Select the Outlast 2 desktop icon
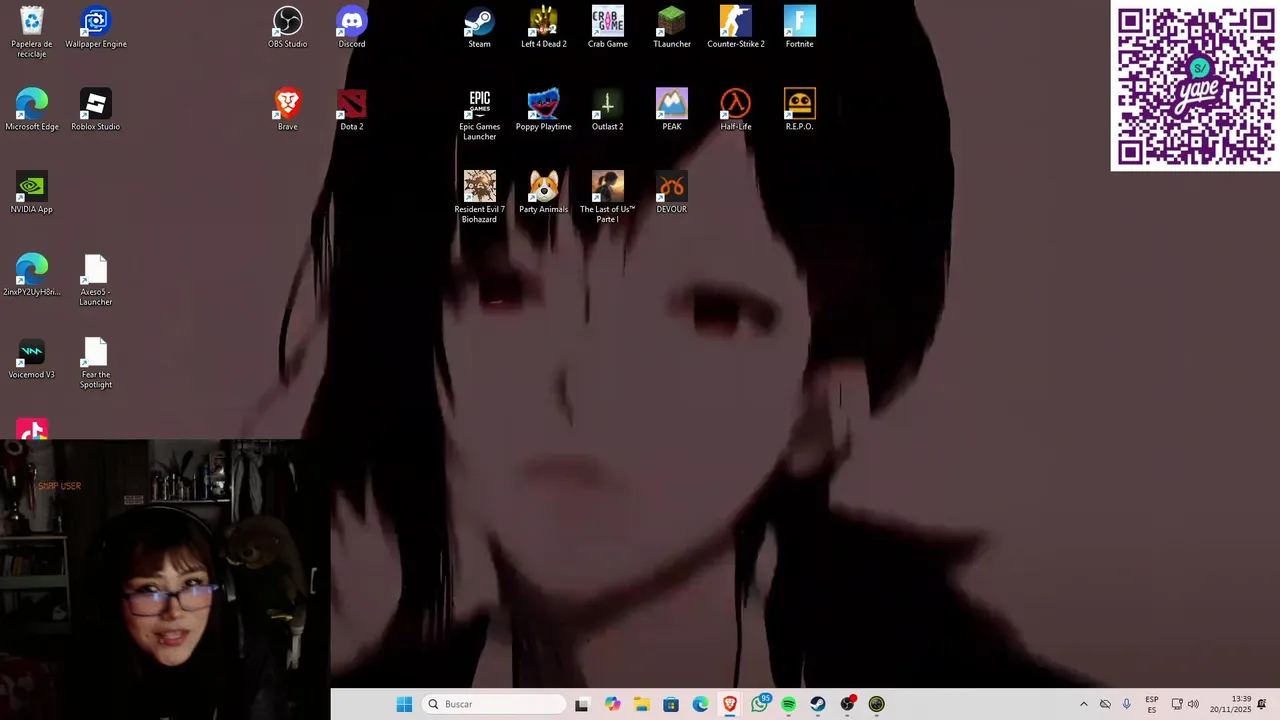This screenshot has width=1280, height=720. (608, 110)
